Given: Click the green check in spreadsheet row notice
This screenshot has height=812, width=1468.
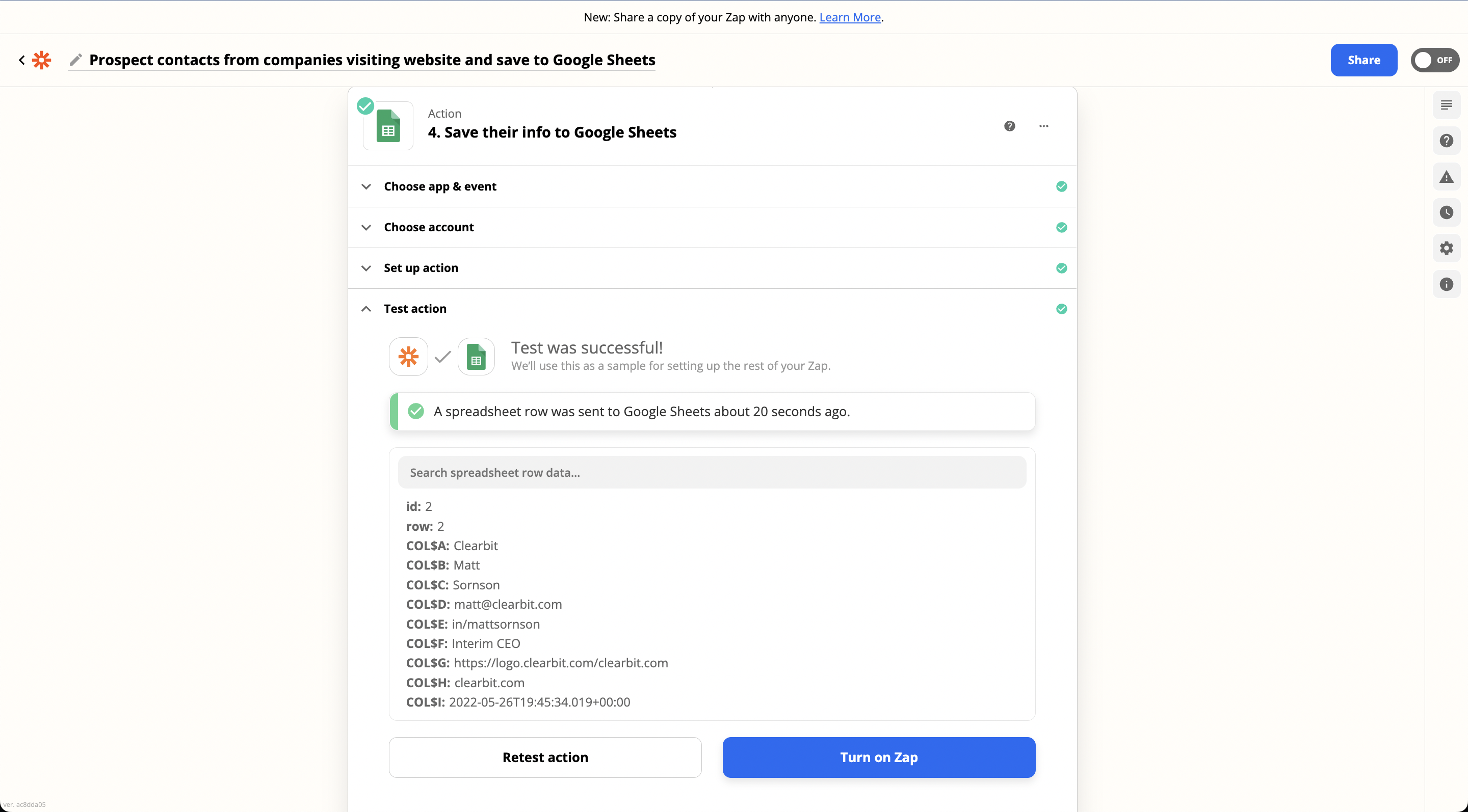Looking at the screenshot, I should coord(416,411).
